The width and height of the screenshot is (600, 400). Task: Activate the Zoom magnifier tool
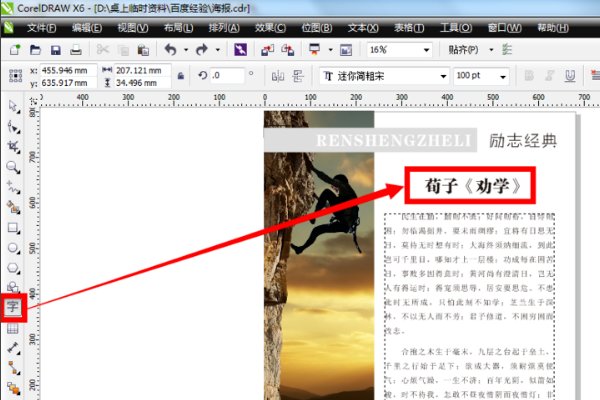click(x=14, y=167)
